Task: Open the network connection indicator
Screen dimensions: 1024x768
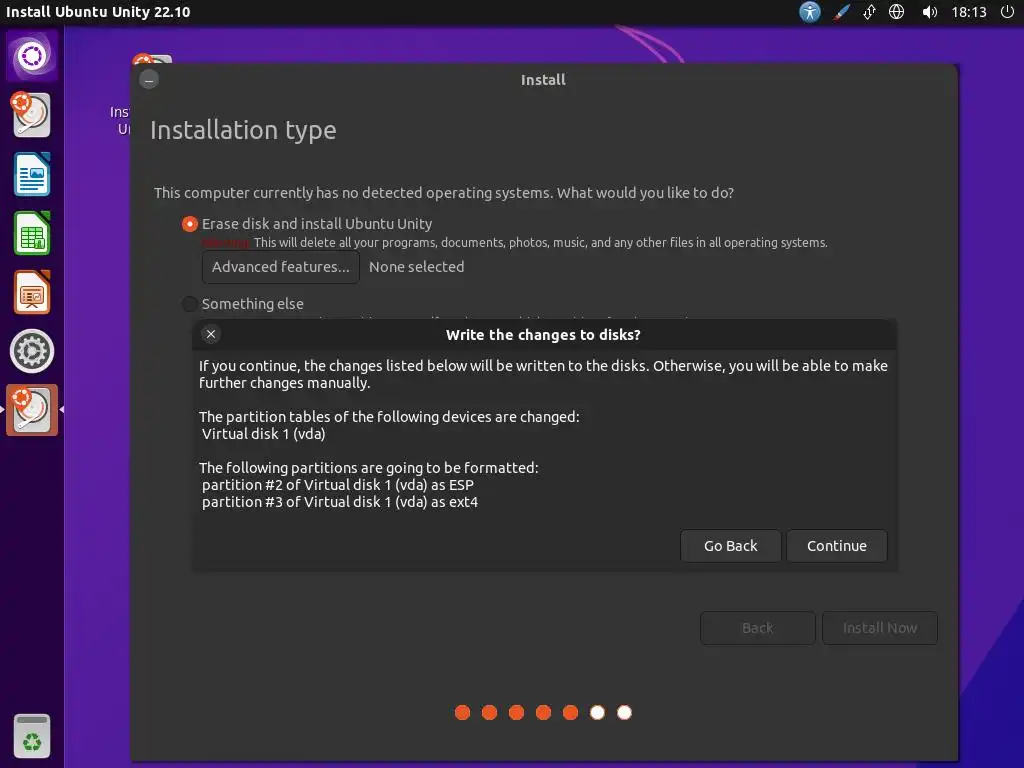Action: [x=869, y=12]
